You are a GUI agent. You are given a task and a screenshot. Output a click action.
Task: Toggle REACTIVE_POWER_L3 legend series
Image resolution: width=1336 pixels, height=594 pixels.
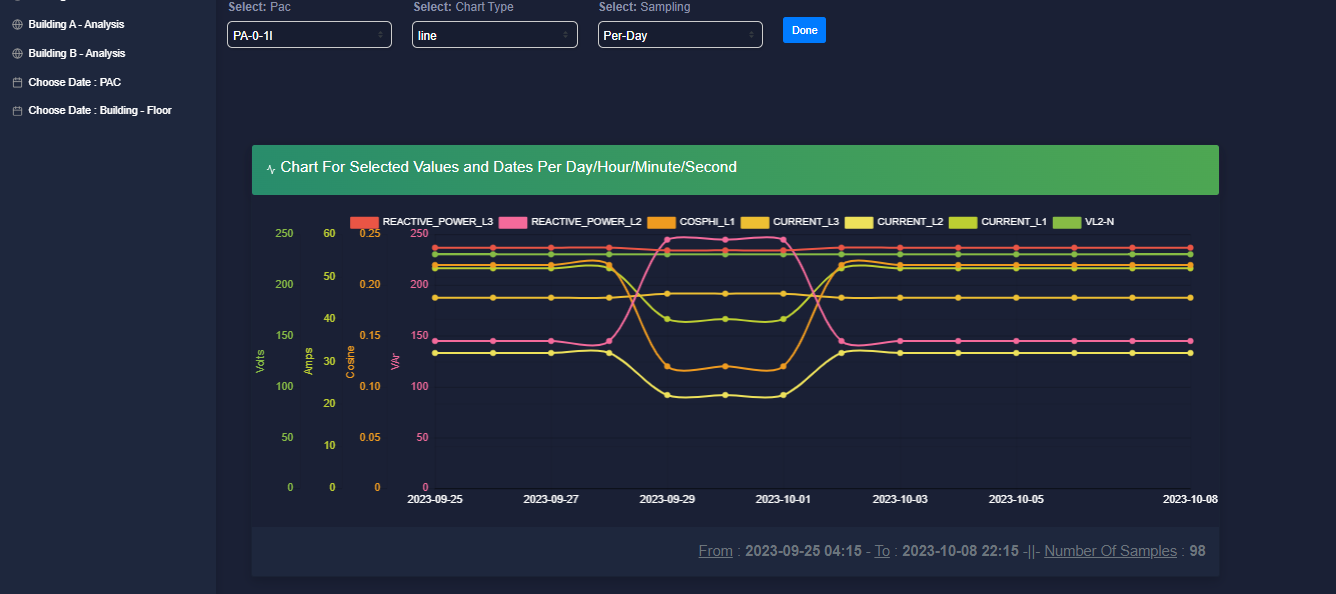[x=421, y=222]
